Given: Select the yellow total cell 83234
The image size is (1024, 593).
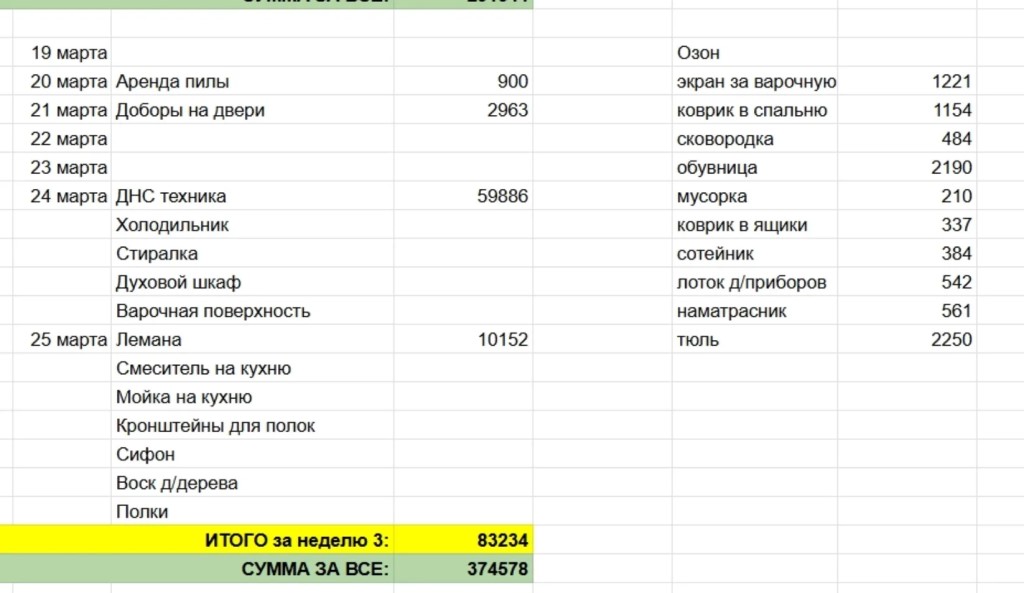Looking at the screenshot, I should click(499, 541).
